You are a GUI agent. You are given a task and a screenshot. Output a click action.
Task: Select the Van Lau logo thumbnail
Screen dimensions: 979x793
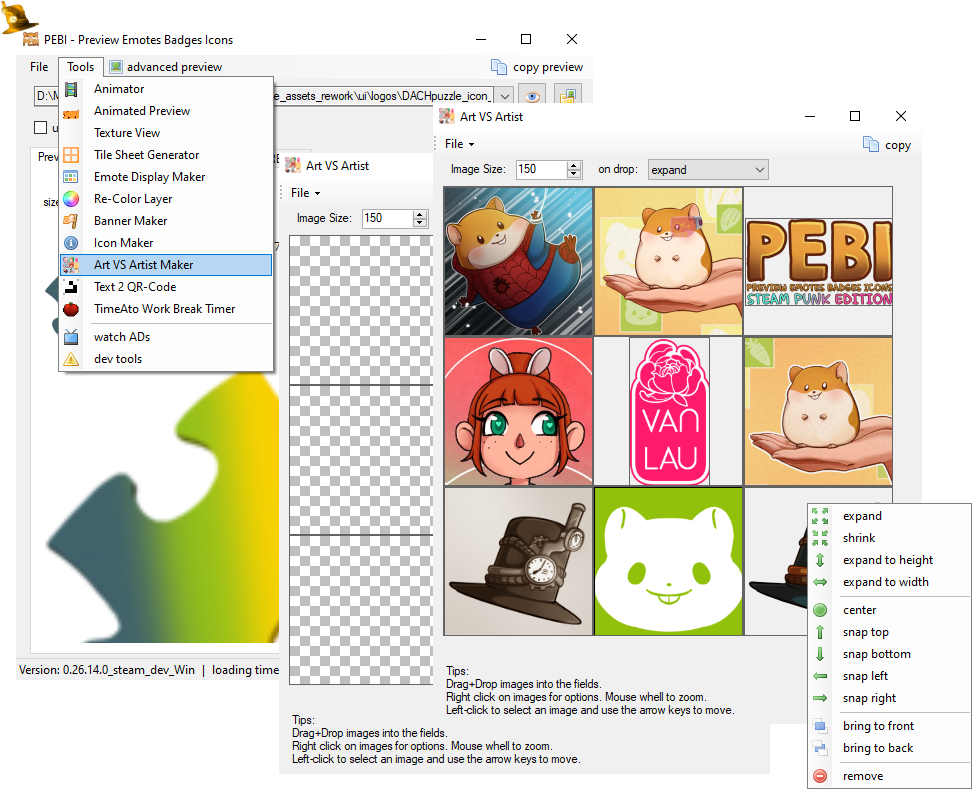669,411
